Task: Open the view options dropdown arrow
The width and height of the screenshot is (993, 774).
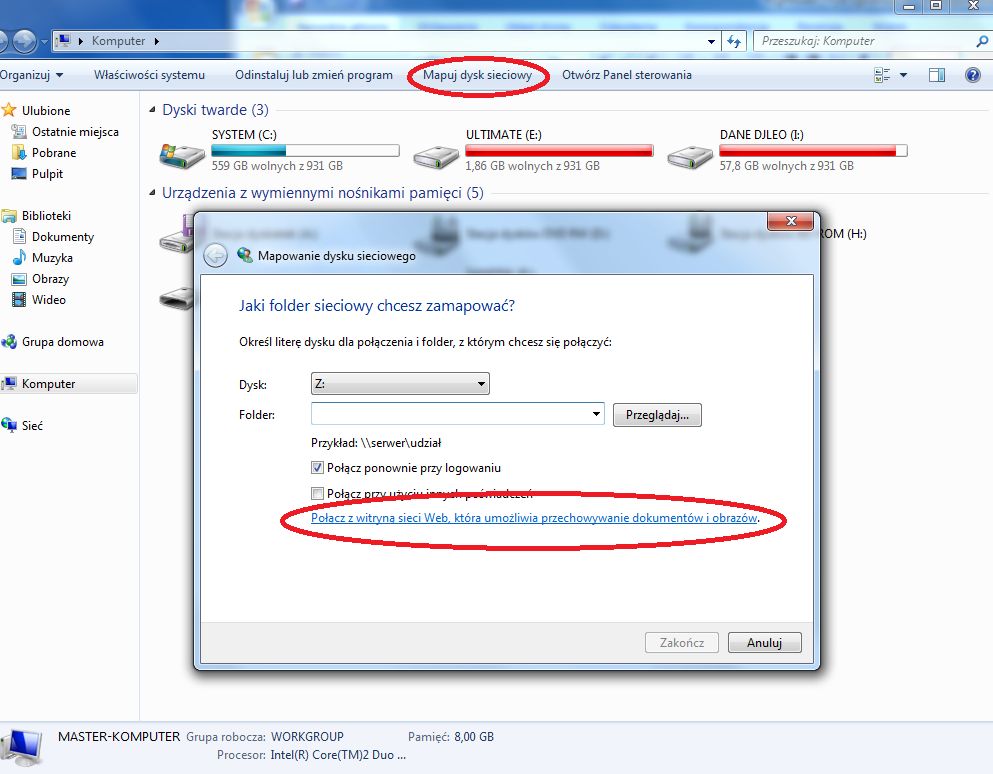Action: click(904, 75)
